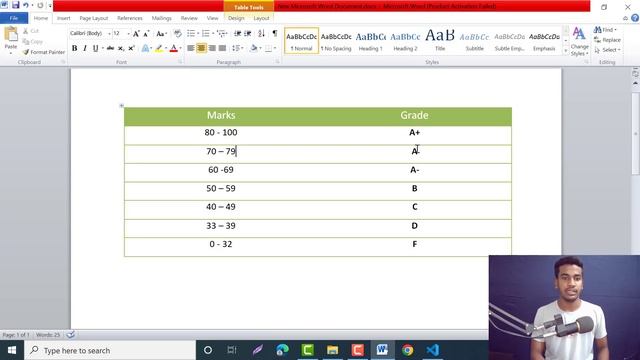Toggle Bold formatting

pos(74,48)
